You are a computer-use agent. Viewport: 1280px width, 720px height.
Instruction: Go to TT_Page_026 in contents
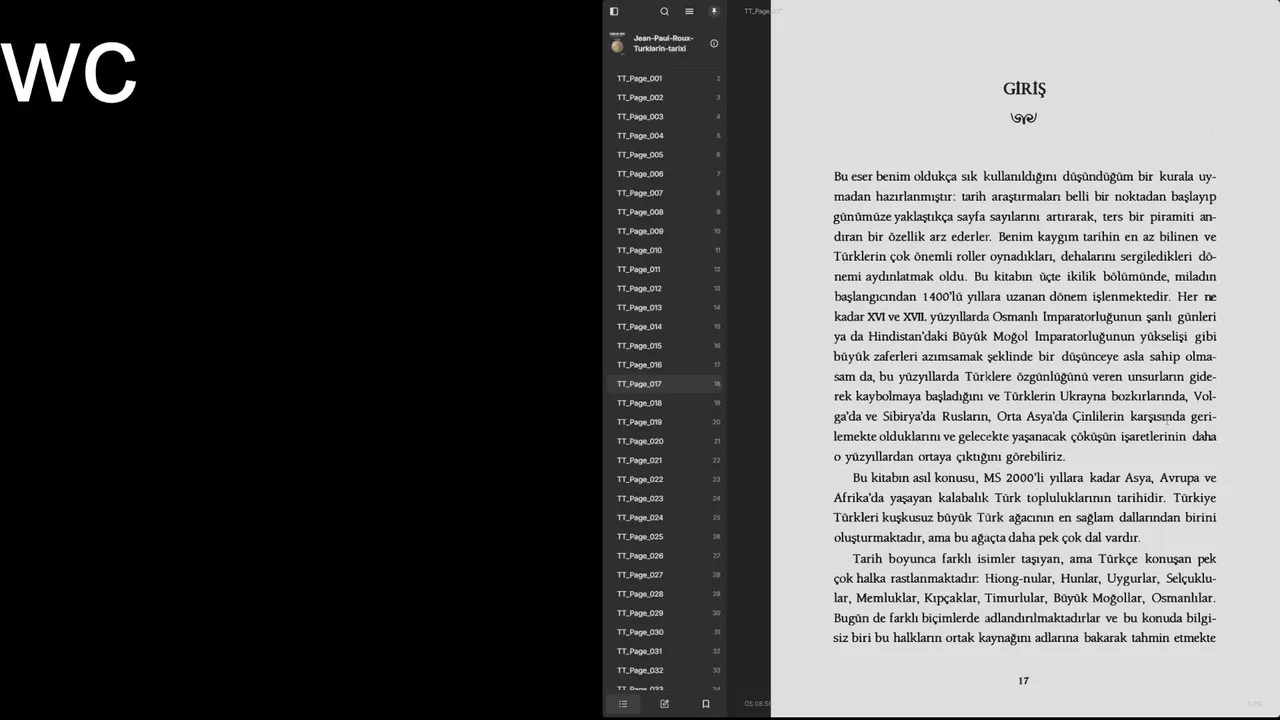(665, 555)
